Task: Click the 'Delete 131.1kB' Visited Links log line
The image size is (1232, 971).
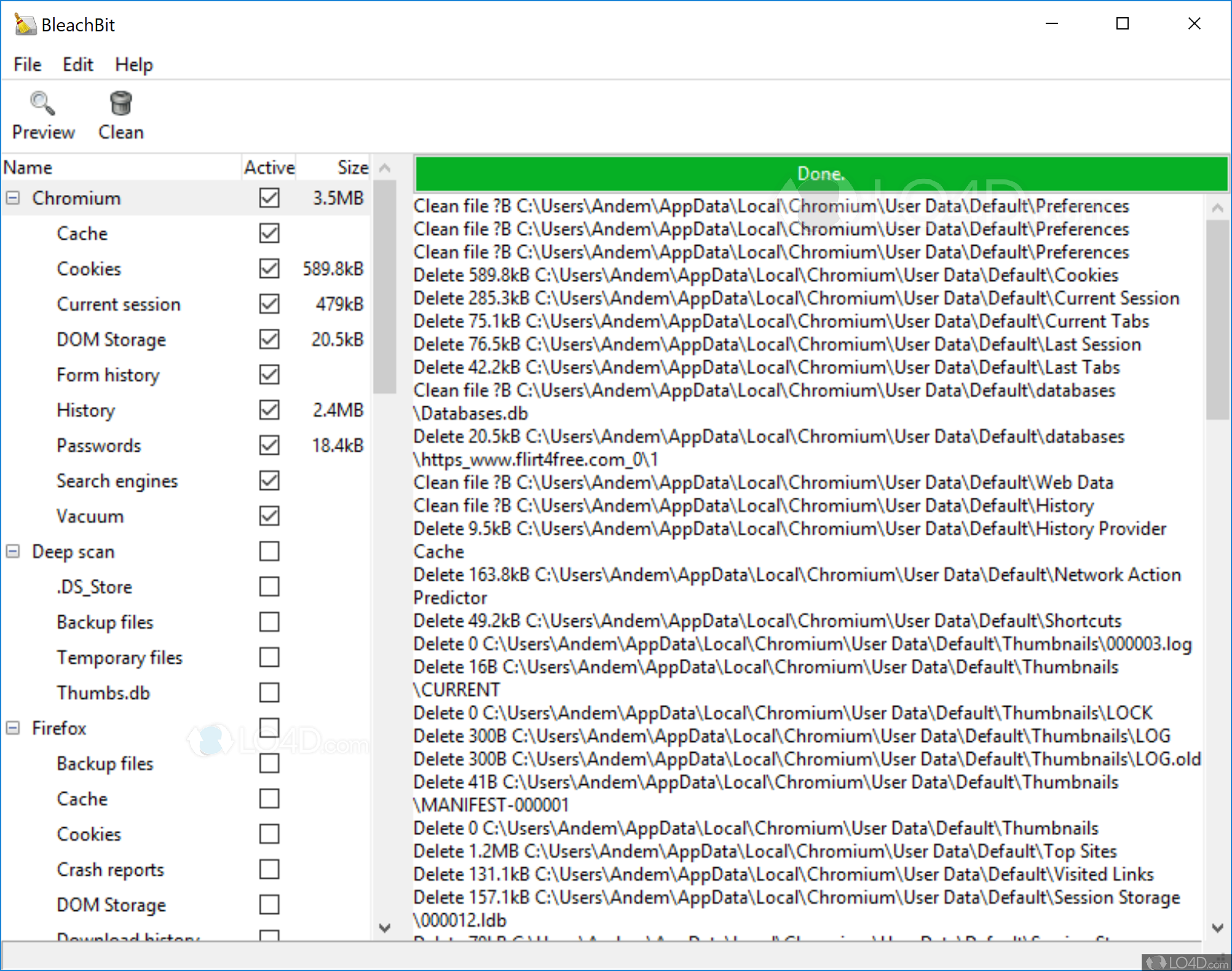Action: [x=783, y=874]
